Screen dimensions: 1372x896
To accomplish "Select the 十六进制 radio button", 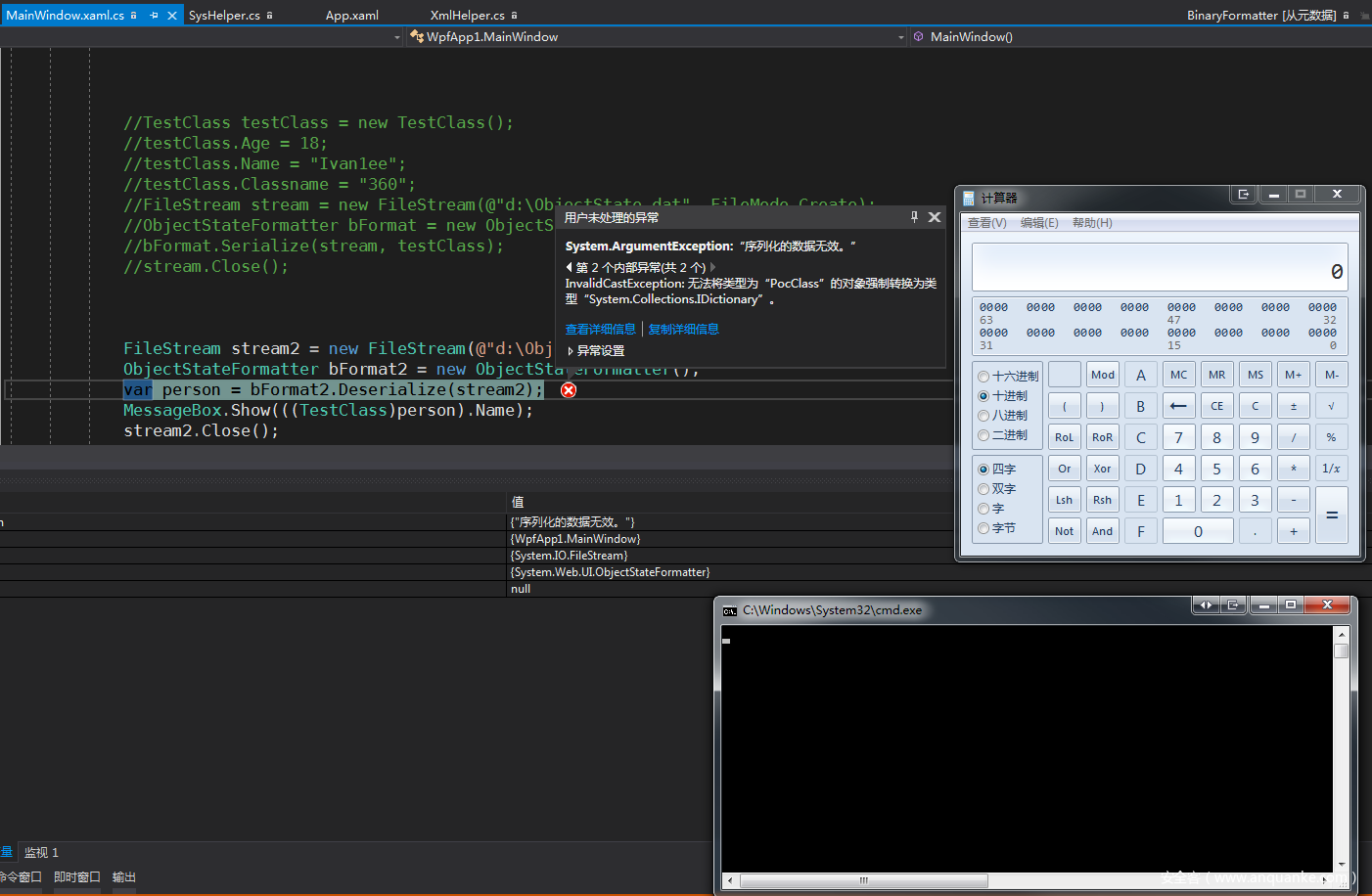I will point(983,377).
